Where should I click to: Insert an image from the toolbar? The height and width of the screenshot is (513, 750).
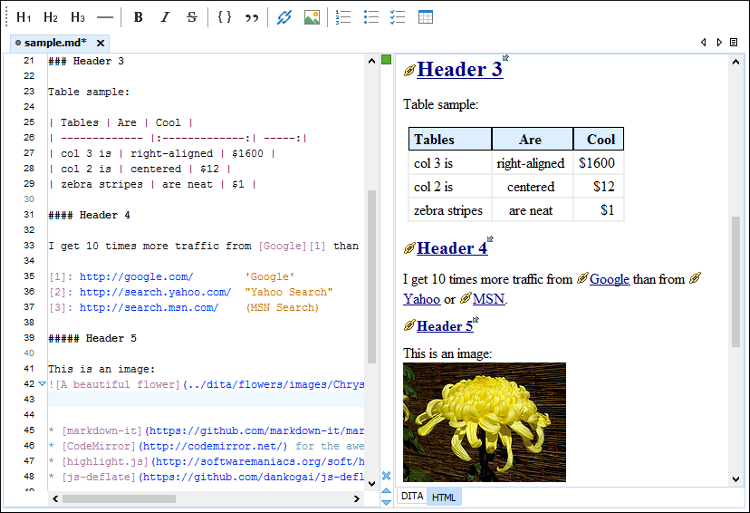click(311, 17)
